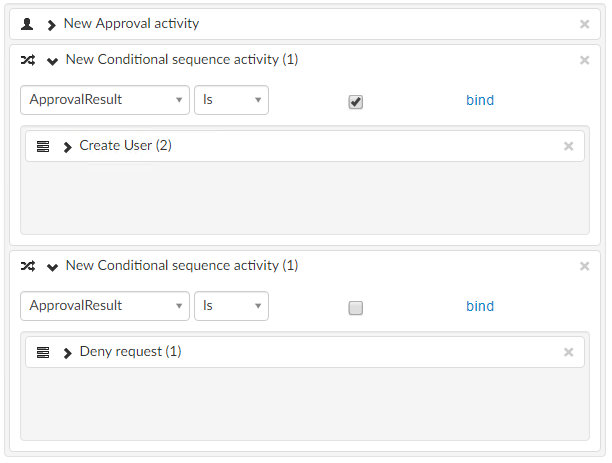Click the shuffle icon on second Conditional sequence
Image resolution: width=612 pixels, height=463 pixels.
[x=28, y=266]
